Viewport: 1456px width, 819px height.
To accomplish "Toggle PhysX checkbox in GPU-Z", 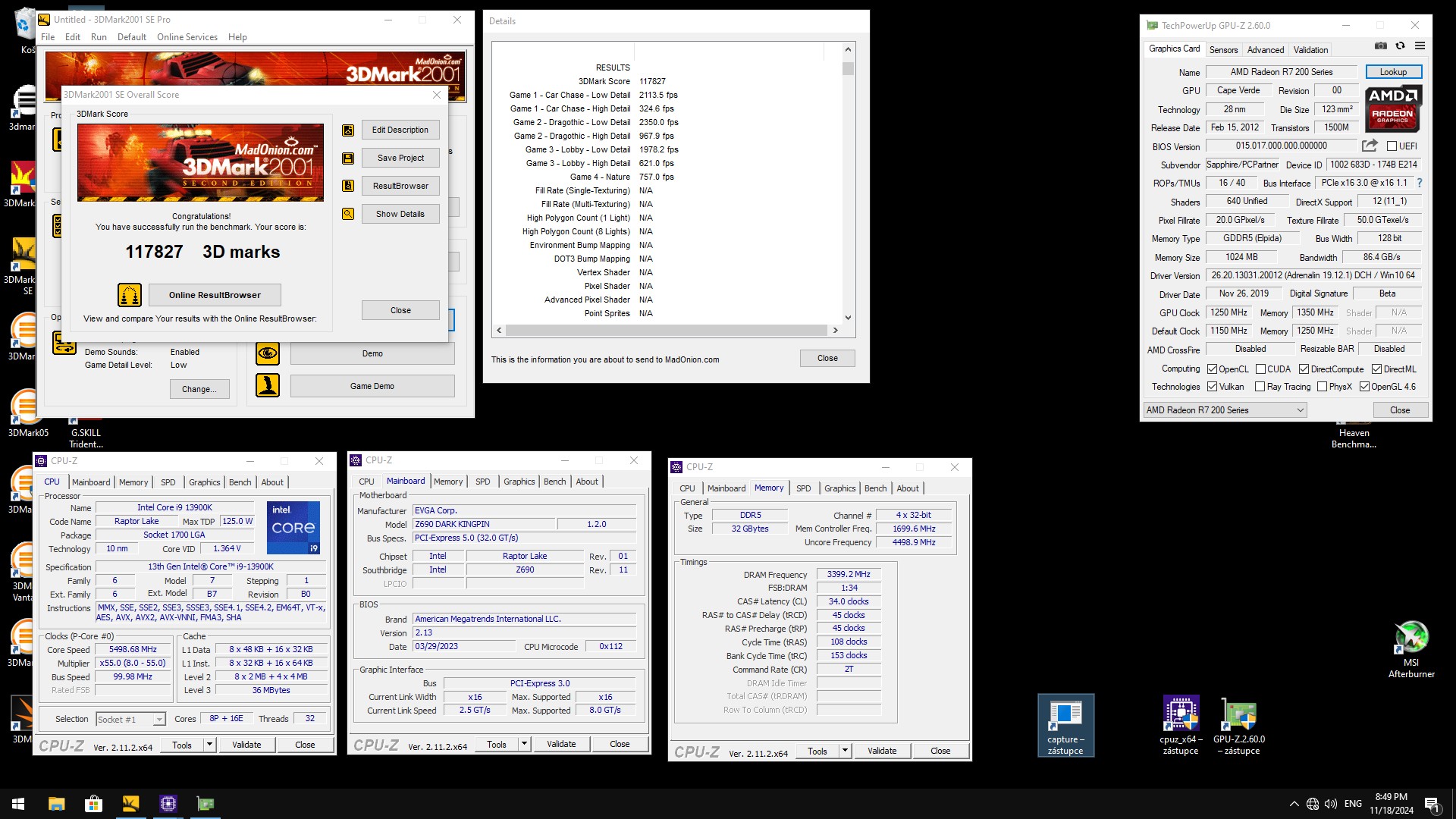I will pos(1322,387).
